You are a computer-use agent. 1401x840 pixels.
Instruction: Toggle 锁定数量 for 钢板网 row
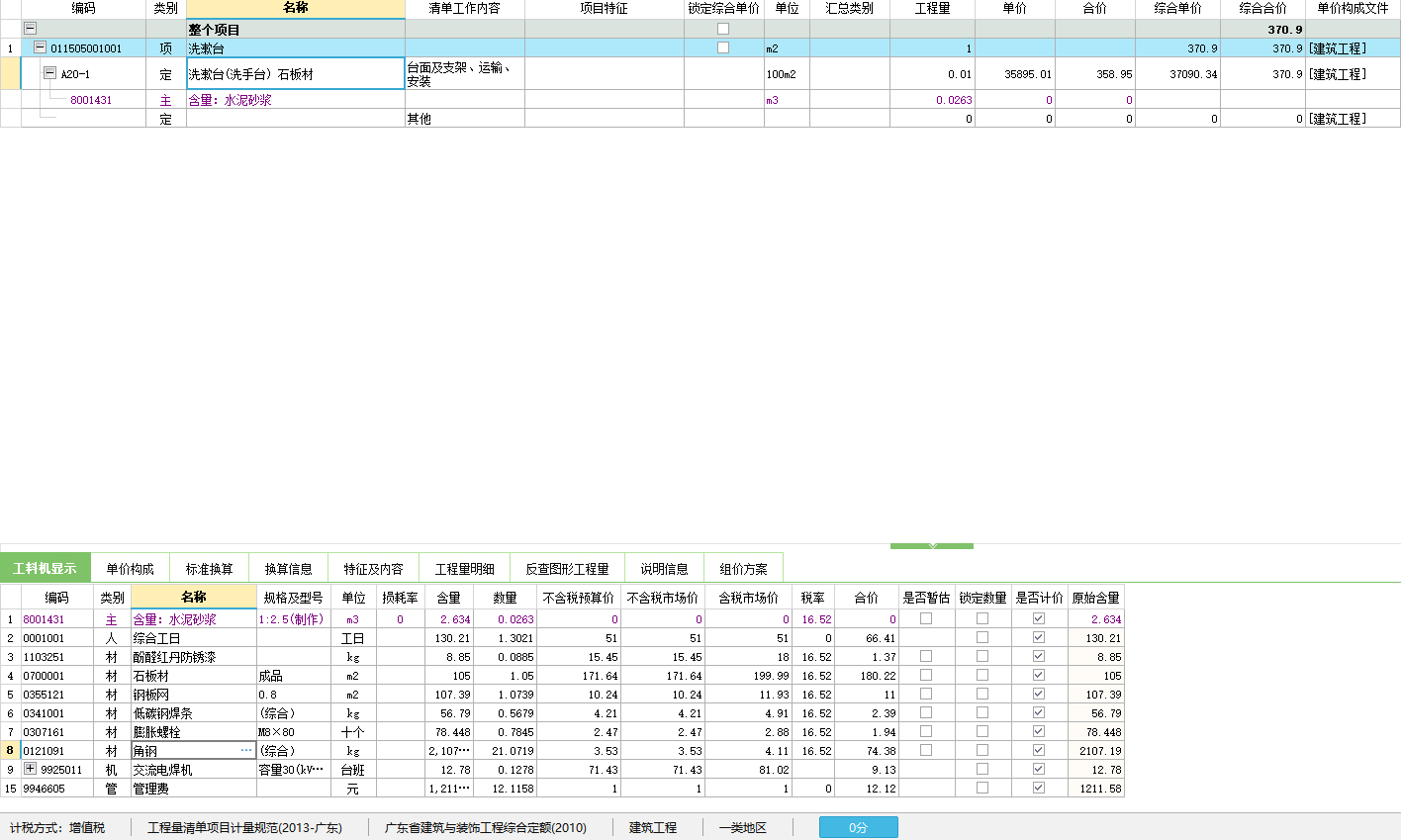pyautogui.click(x=982, y=694)
